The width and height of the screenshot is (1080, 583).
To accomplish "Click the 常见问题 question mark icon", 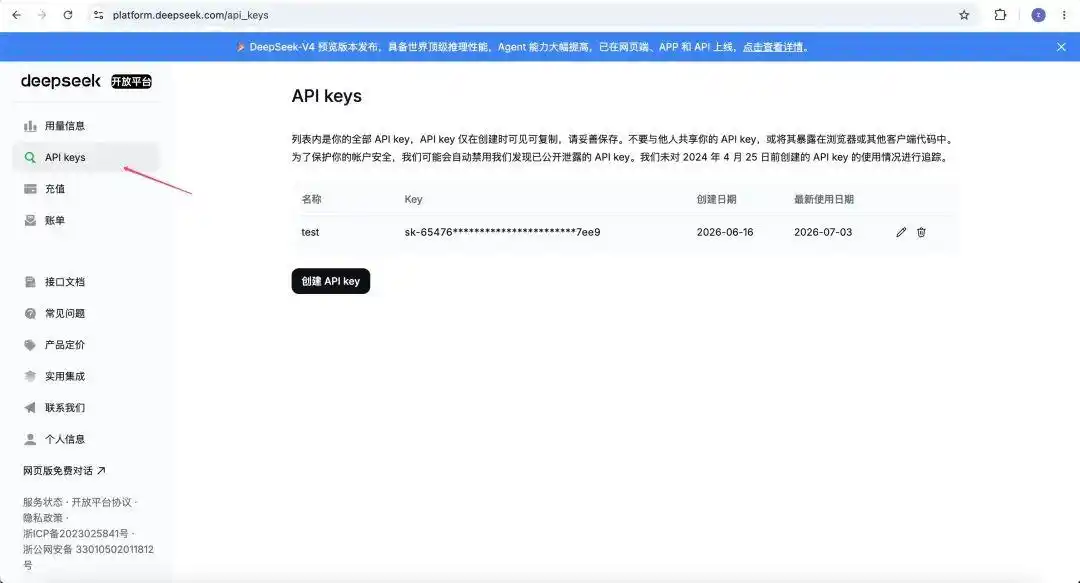I will point(30,314).
